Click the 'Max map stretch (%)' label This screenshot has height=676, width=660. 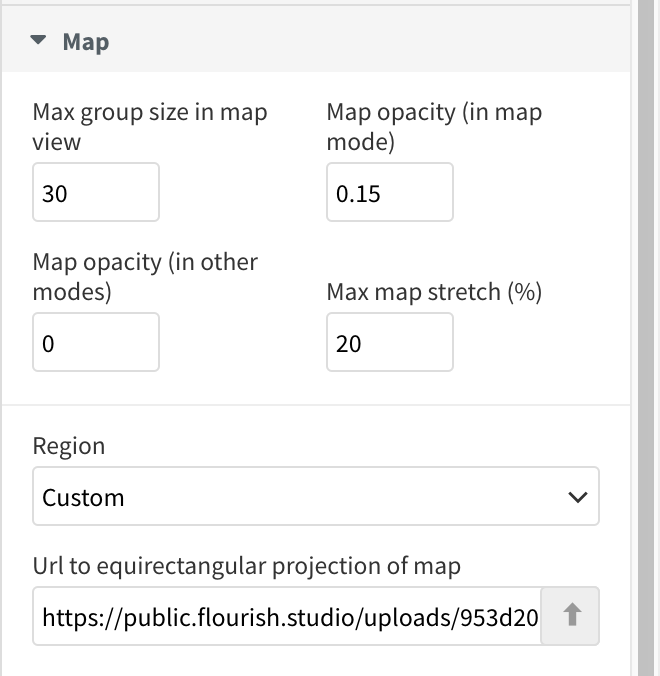pyautogui.click(x=434, y=292)
